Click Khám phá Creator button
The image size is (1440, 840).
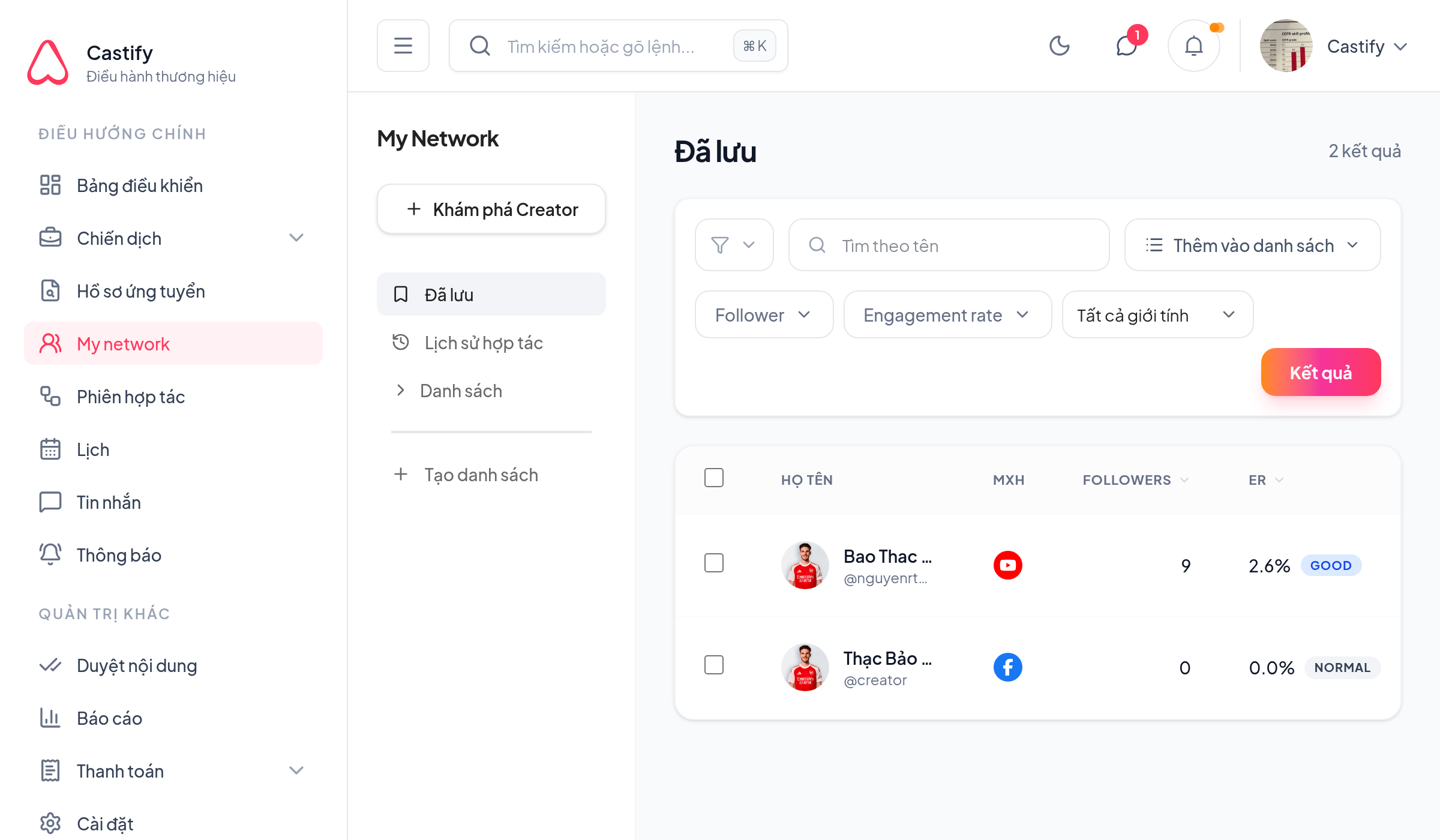coord(491,209)
